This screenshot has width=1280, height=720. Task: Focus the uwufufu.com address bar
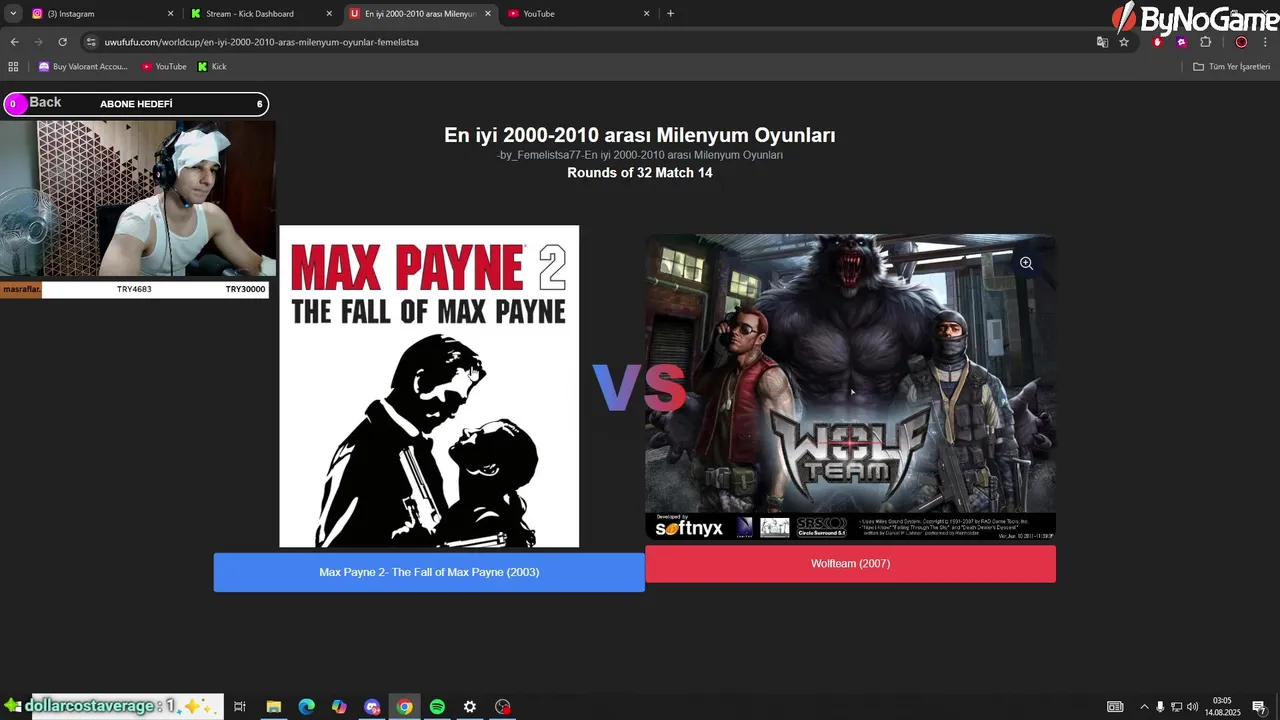pos(590,42)
